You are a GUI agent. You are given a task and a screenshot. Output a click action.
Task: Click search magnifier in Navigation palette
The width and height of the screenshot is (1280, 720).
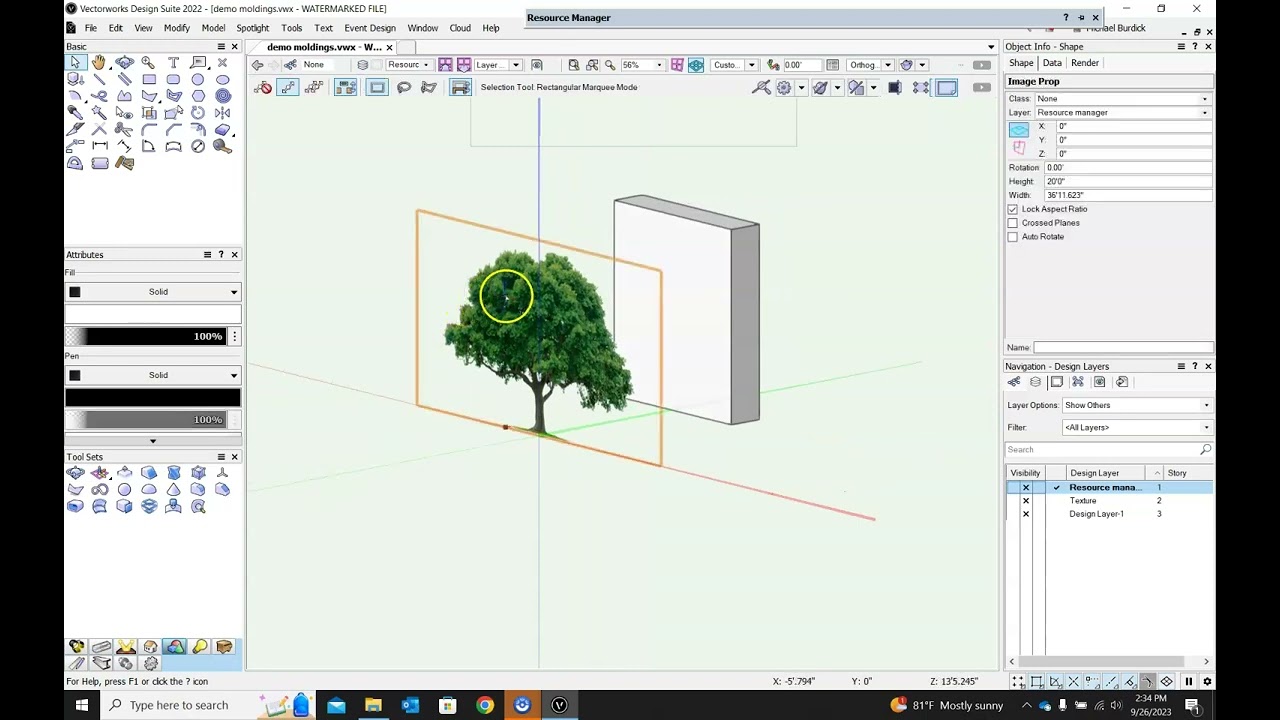1205,450
